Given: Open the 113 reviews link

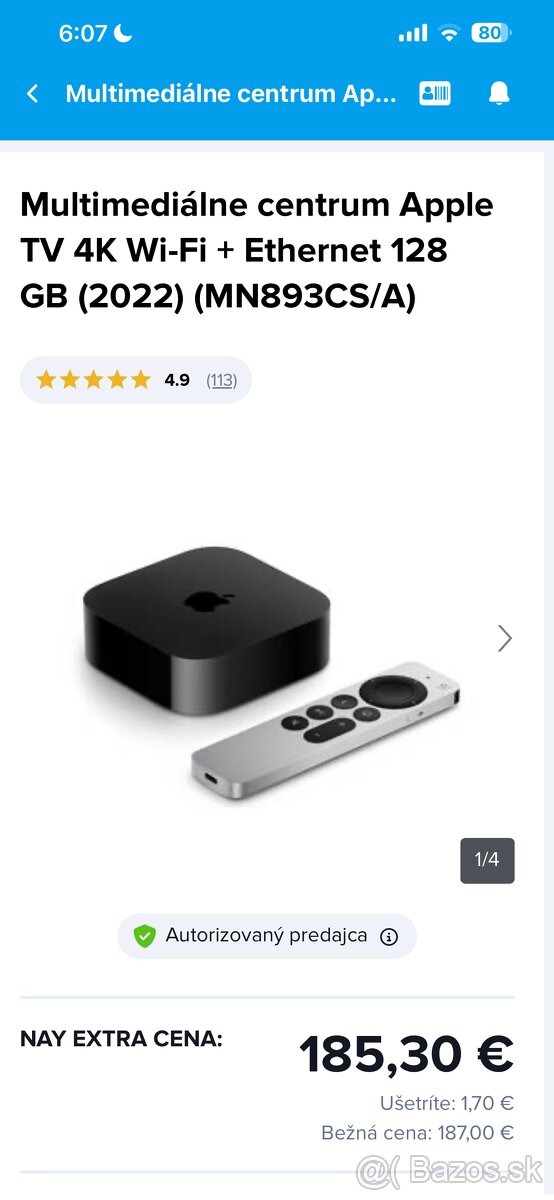Looking at the screenshot, I should coord(221,380).
